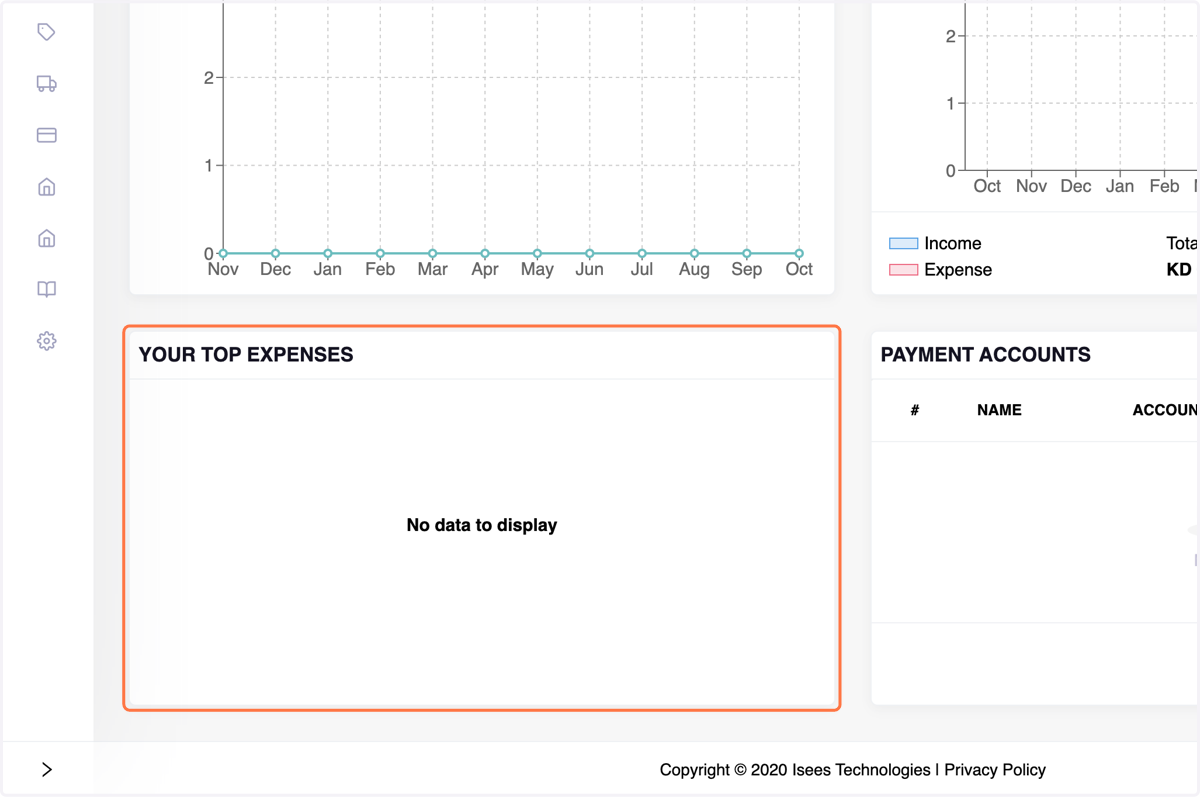Click the Jul data point on teal line
Image resolution: width=1200 pixels, height=797 pixels.
642,254
